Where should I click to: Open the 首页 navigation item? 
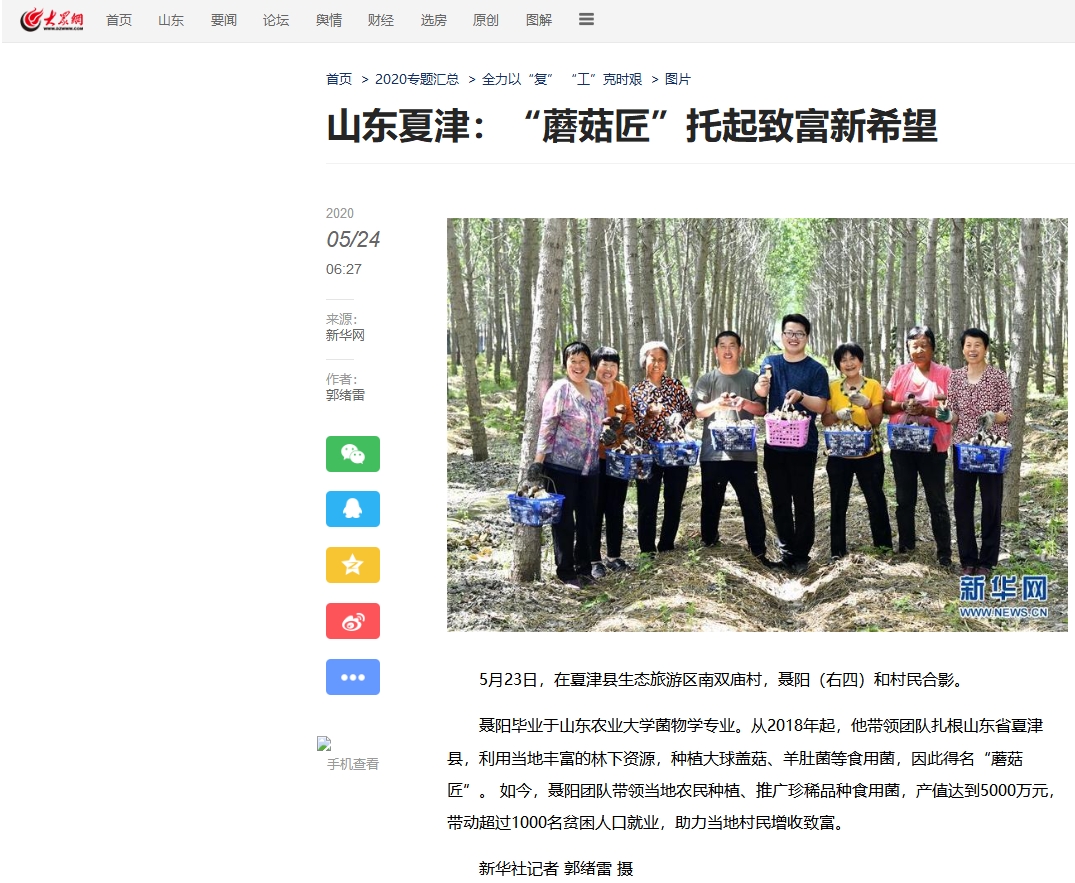click(x=119, y=20)
